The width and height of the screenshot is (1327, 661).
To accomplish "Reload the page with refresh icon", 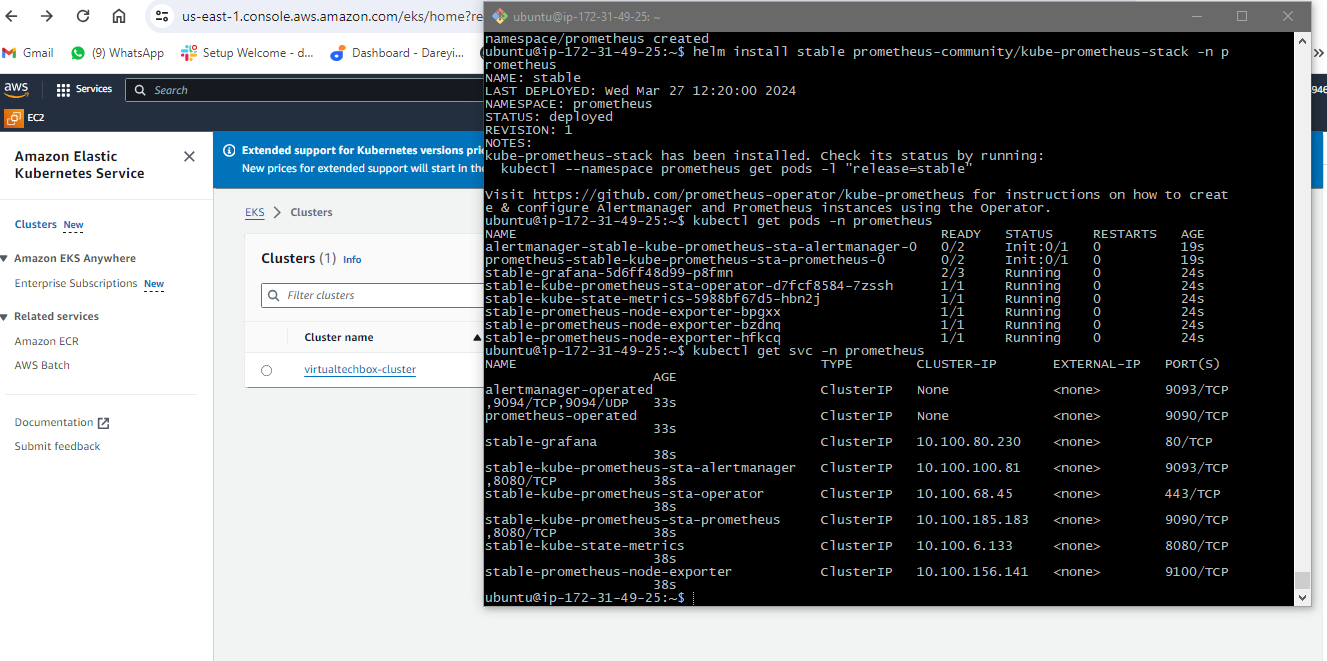I will click(83, 16).
